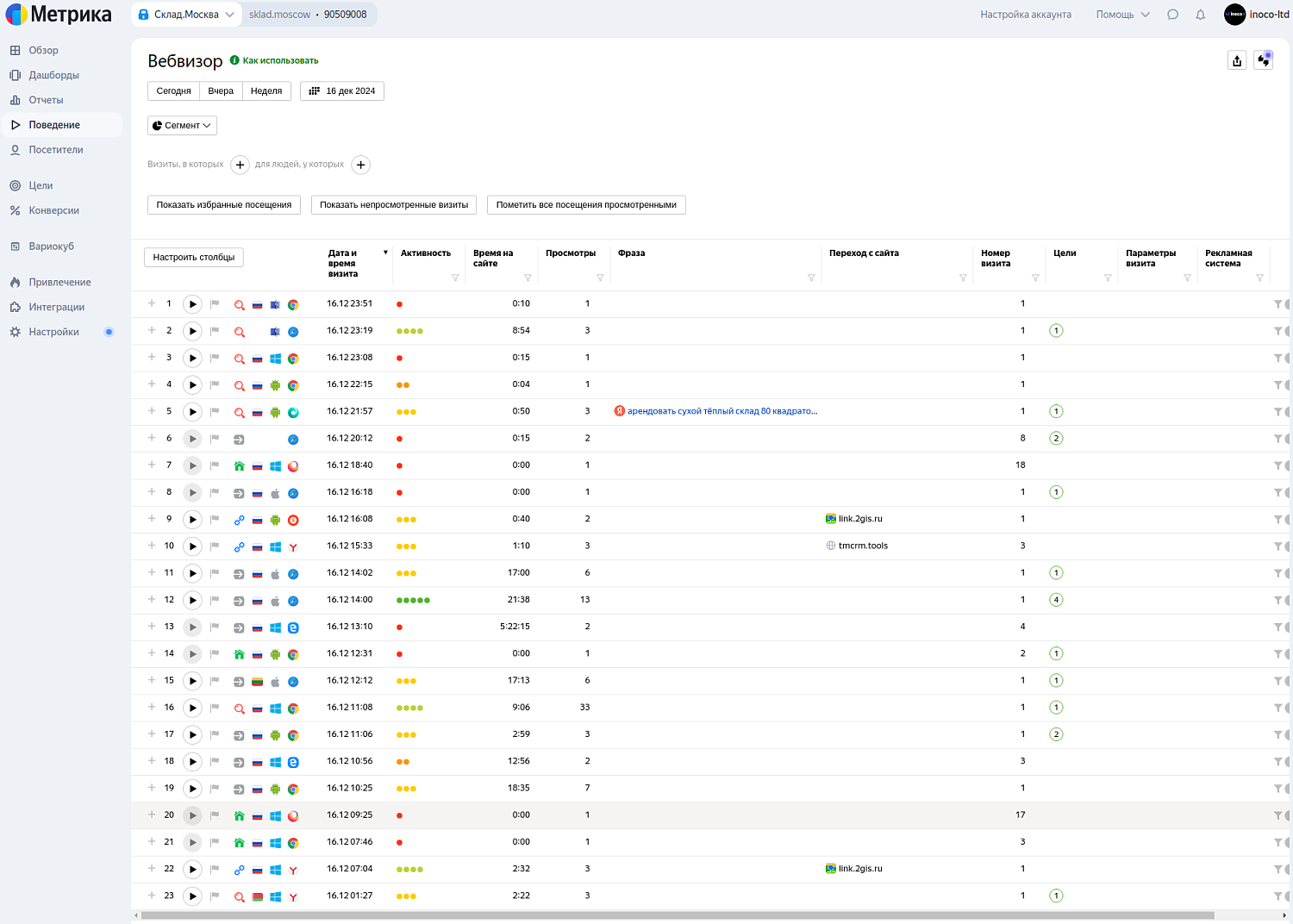Viewport: 1293px width, 924px height.
Task: Filter the Фраза column
Action: coord(811,278)
